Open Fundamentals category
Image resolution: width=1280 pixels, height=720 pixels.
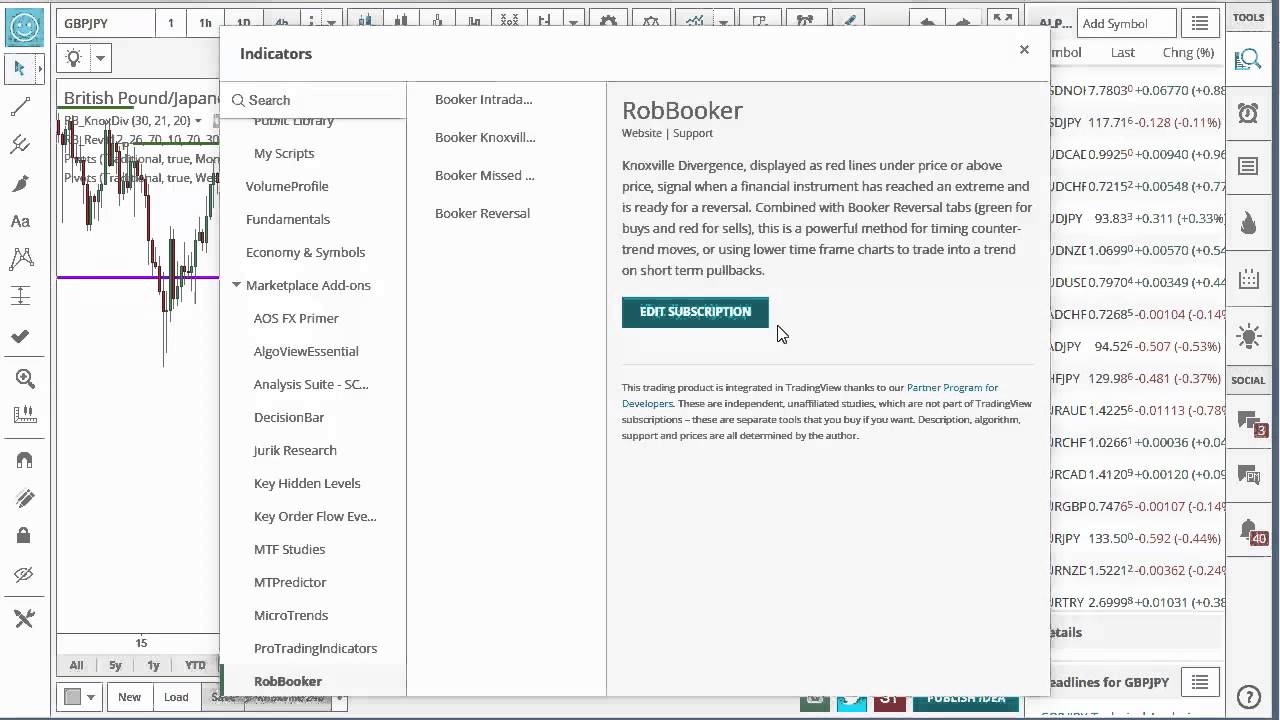[288, 219]
